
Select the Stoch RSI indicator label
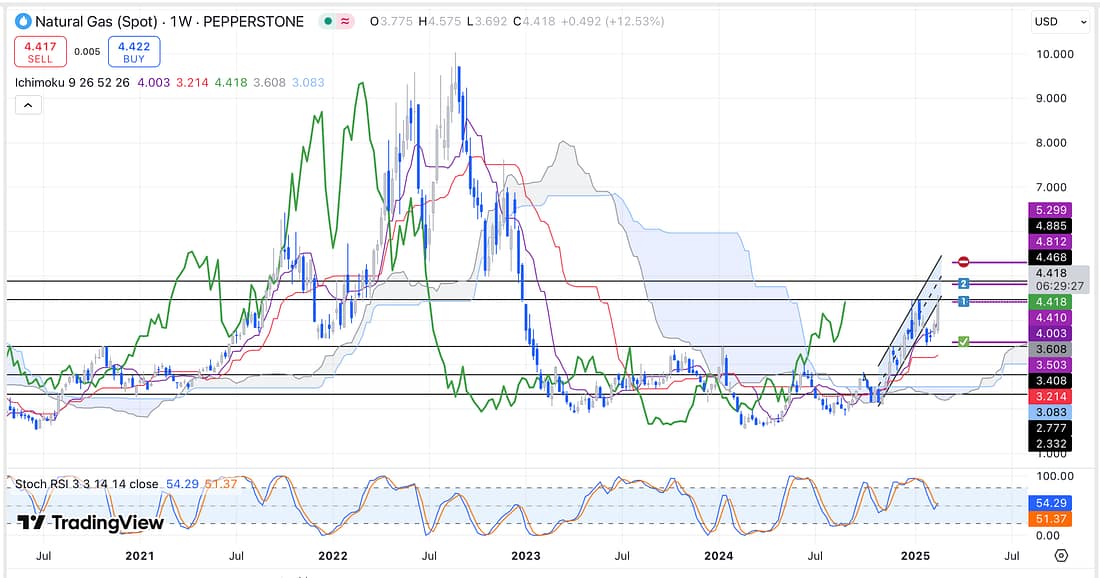click(86, 484)
